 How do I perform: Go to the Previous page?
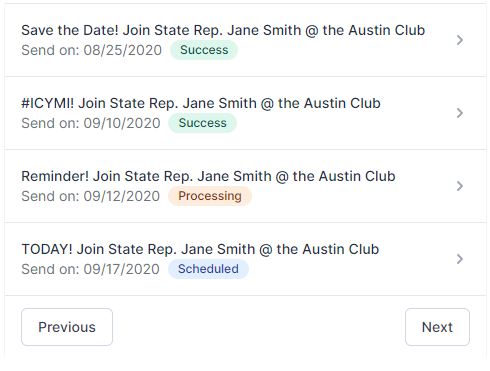click(x=67, y=327)
